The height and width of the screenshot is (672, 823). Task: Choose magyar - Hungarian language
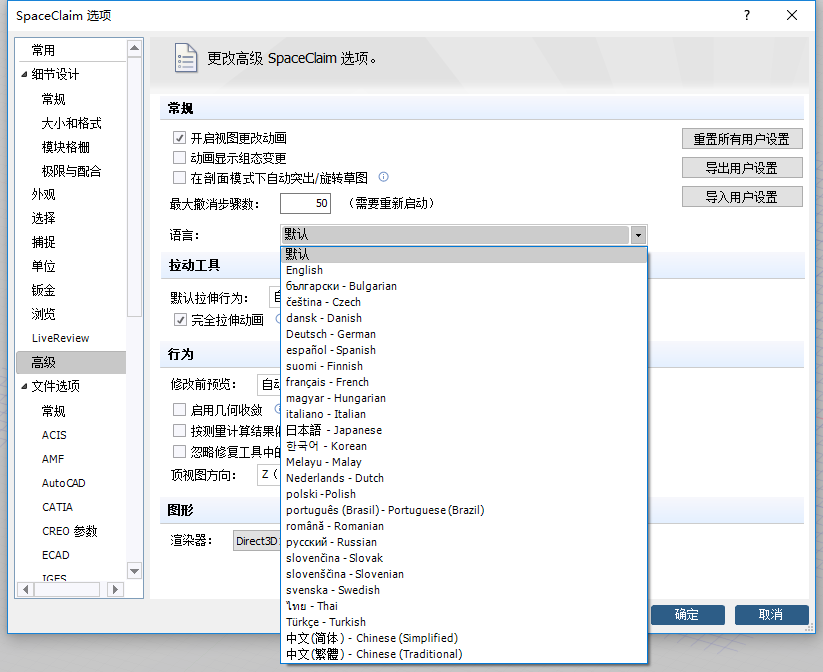tap(464, 398)
